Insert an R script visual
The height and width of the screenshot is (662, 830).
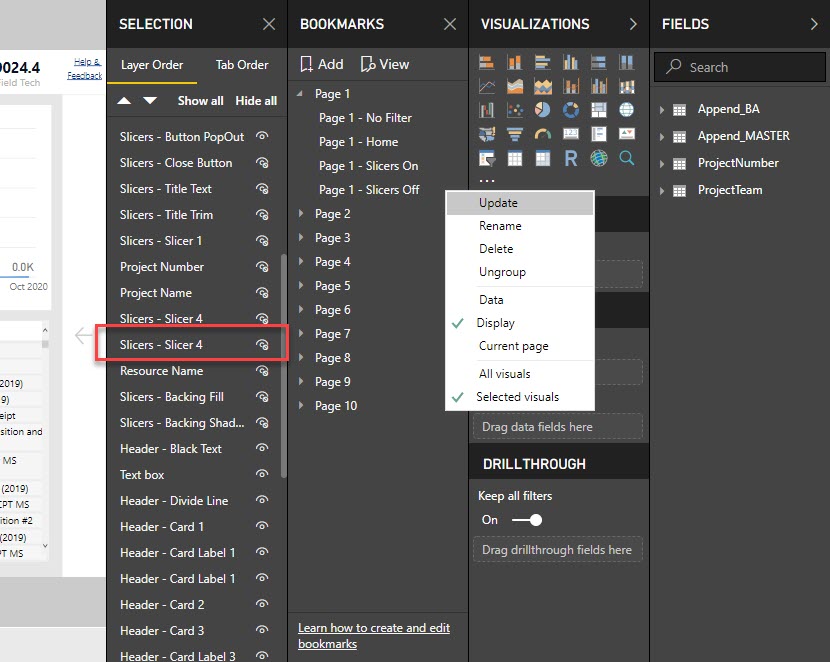pos(571,158)
